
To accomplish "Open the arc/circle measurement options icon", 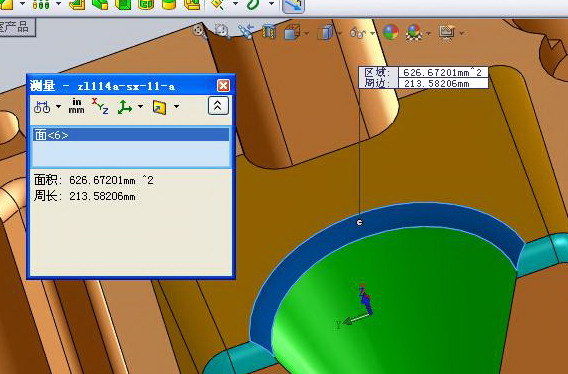I will click(42, 107).
